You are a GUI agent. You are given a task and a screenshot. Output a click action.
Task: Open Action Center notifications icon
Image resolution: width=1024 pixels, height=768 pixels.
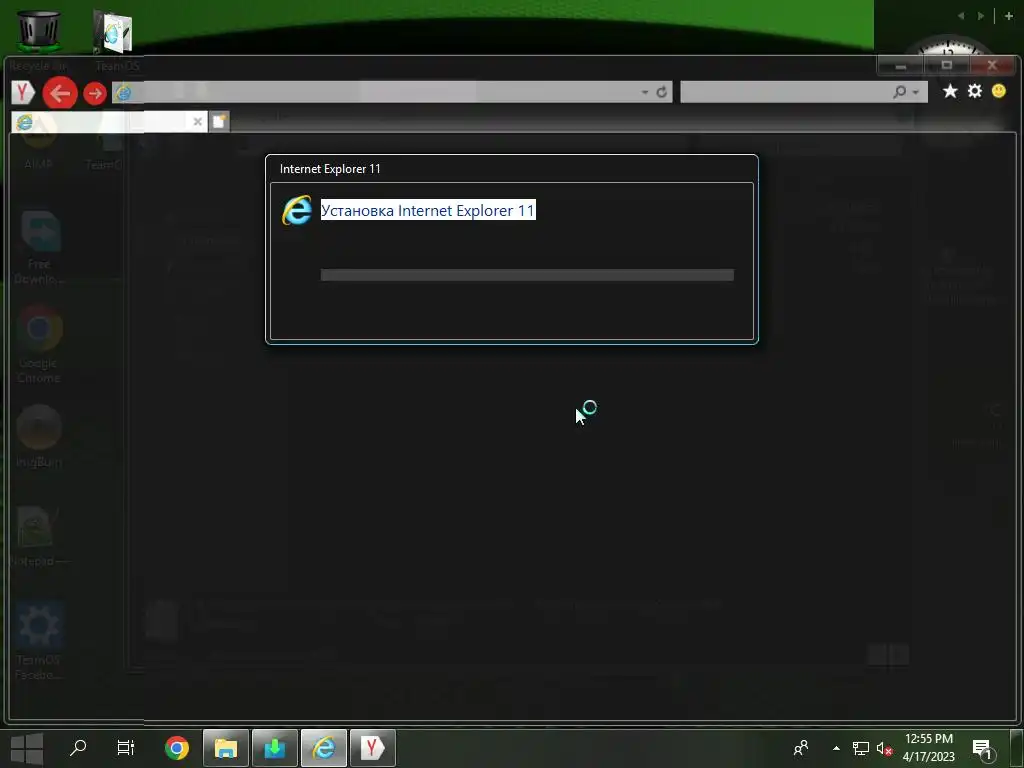(982, 748)
